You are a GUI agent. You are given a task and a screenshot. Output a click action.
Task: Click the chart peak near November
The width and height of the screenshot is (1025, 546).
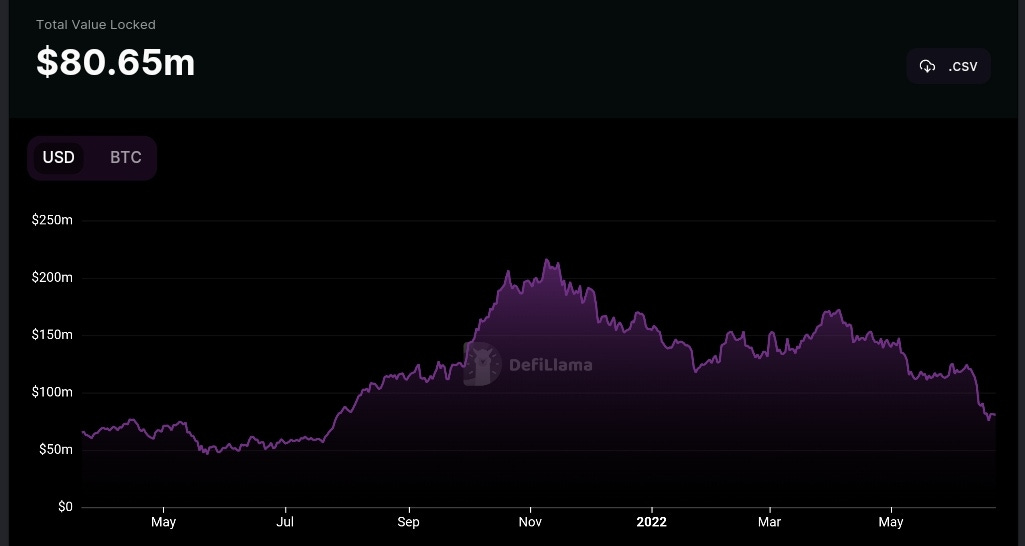pyautogui.click(x=546, y=260)
